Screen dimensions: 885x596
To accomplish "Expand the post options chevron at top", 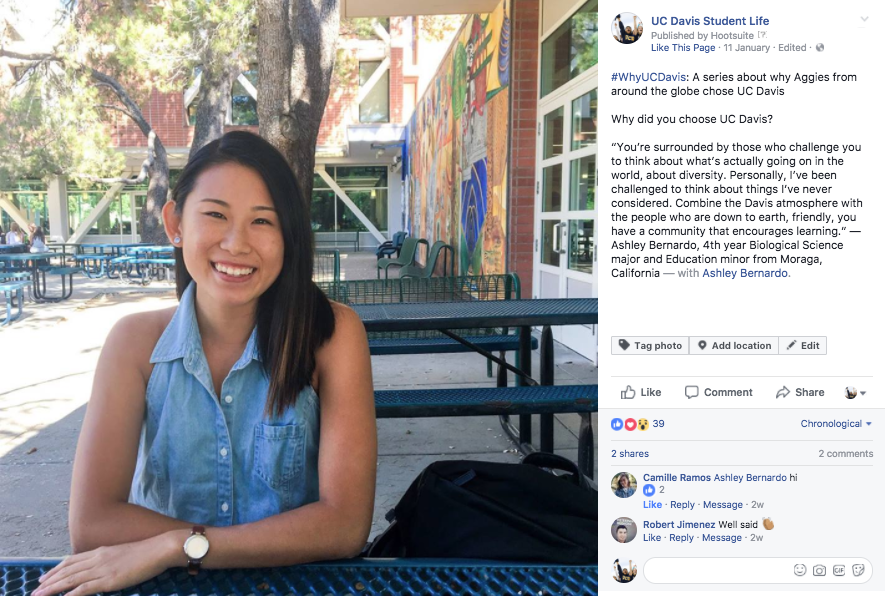I will click(864, 20).
